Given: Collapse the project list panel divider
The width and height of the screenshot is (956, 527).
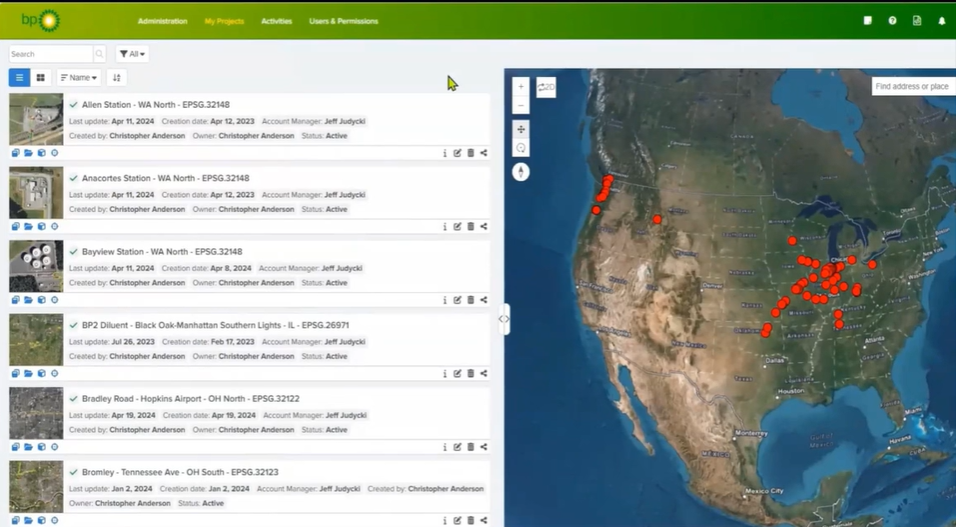Looking at the screenshot, I should [x=504, y=319].
